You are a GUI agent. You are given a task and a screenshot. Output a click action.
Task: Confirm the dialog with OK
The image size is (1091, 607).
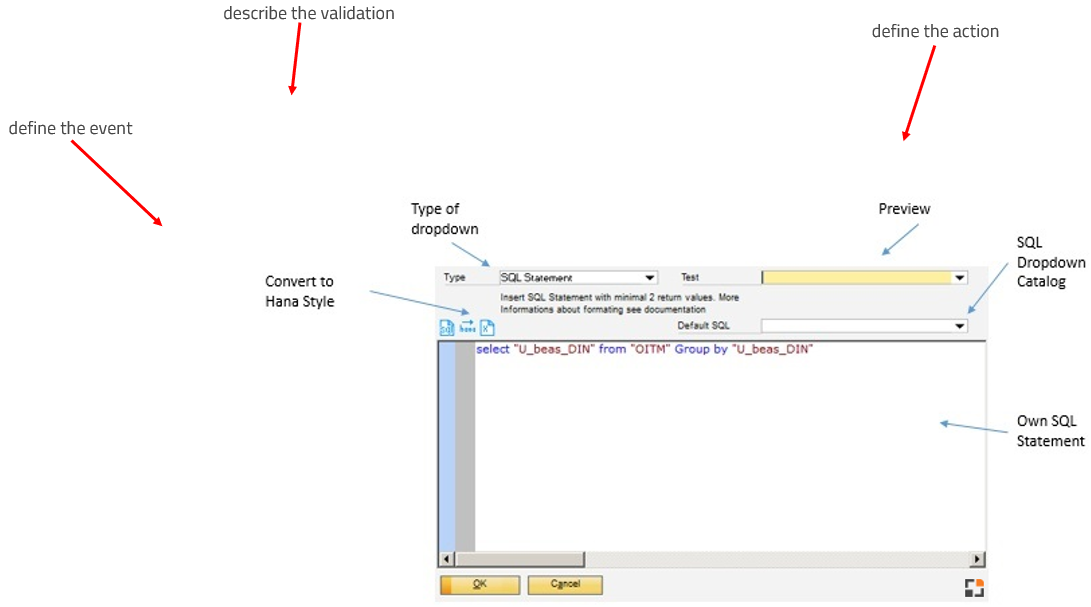480,585
